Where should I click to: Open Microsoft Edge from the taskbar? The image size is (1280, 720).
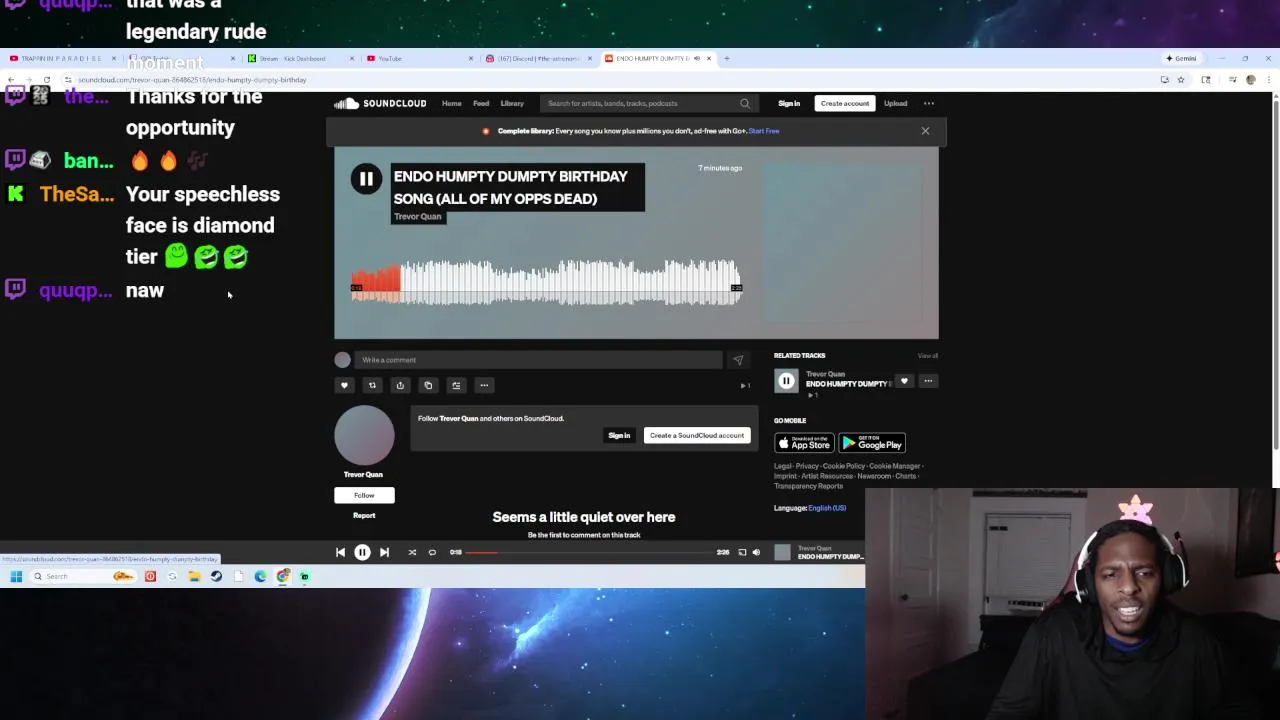[260, 576]
